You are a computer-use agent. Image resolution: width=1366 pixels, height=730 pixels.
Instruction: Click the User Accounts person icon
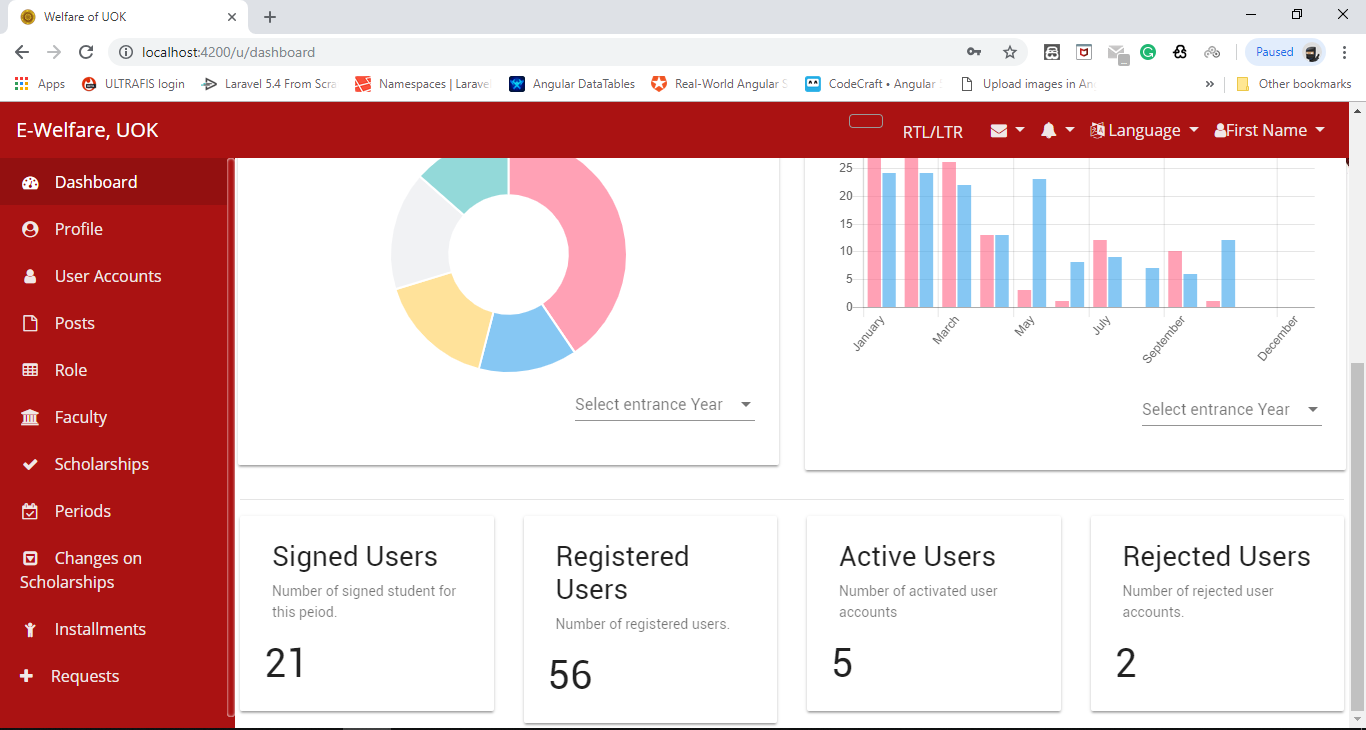[x=29, y=275]
